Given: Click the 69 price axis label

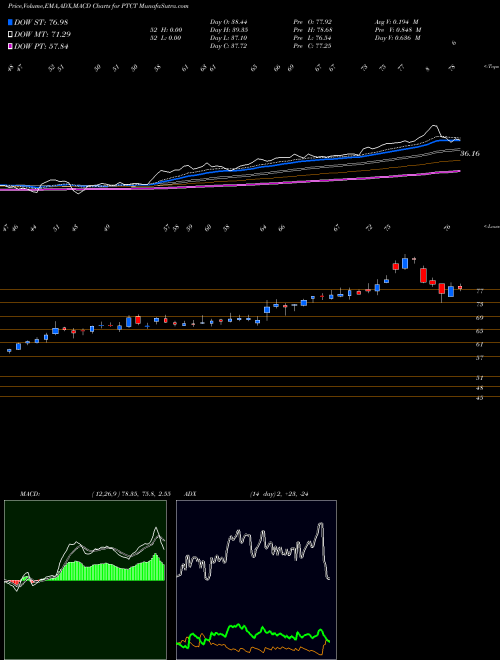Looking at the screenshot, I should 479,318.
